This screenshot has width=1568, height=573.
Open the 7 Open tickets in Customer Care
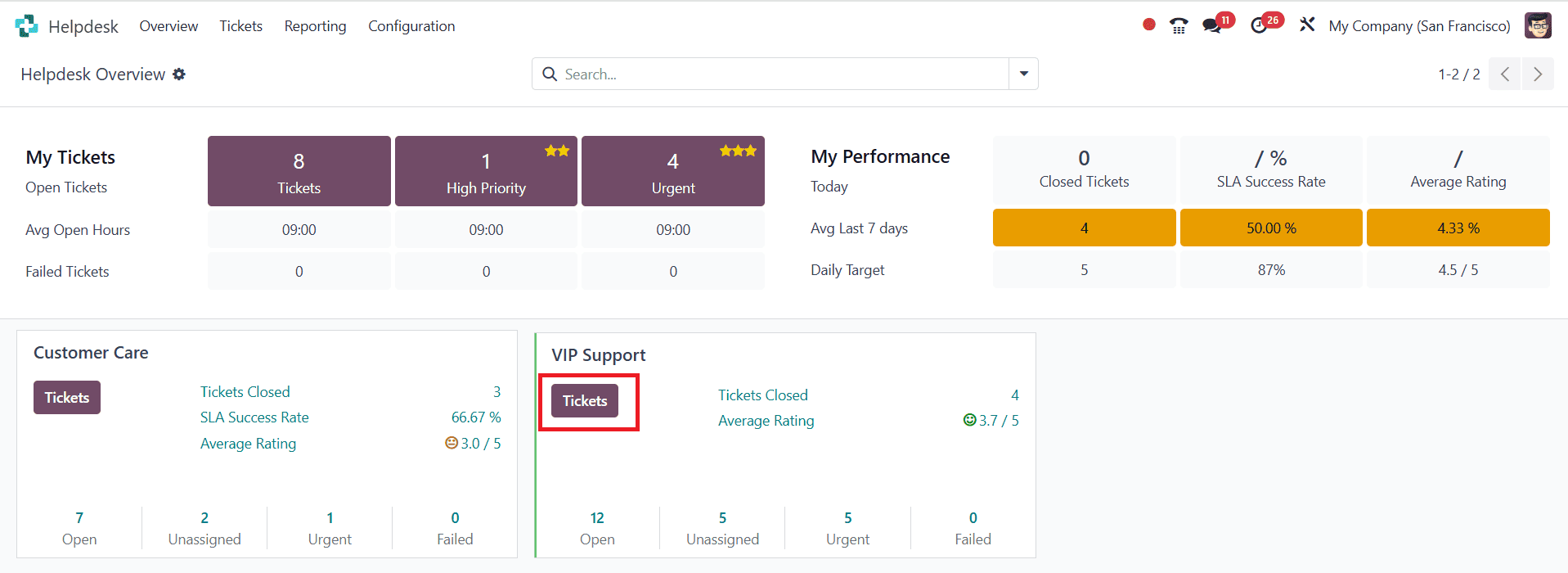tap(79, 528)
